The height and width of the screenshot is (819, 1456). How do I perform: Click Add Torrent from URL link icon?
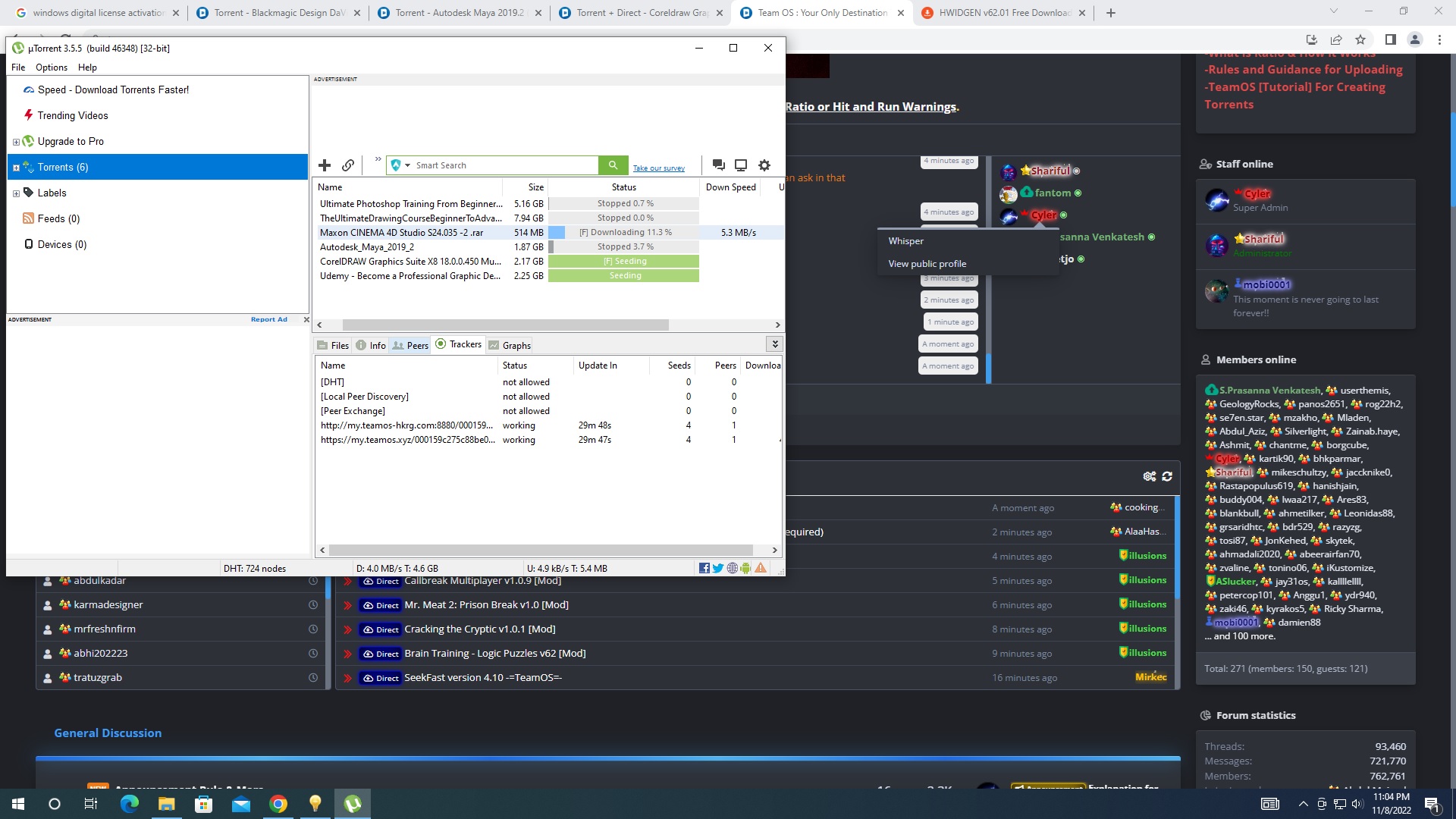pos(348,165)
